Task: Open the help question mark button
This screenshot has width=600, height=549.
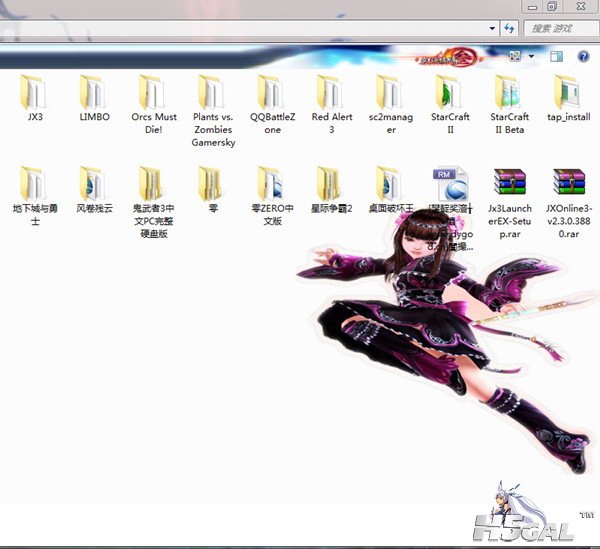Action: pos(583,57)
